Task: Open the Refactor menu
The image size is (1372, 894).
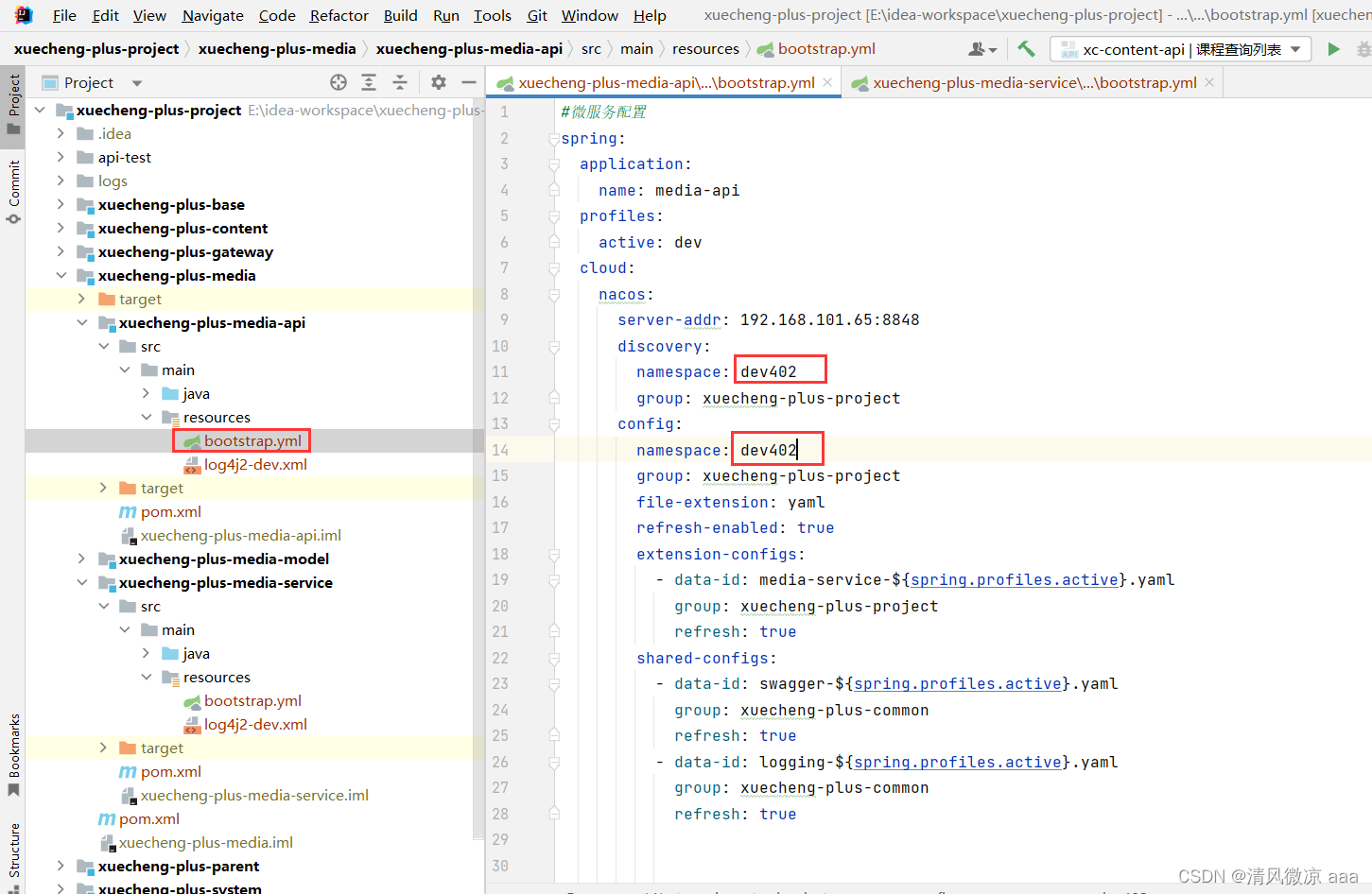Action: point(339,15)
